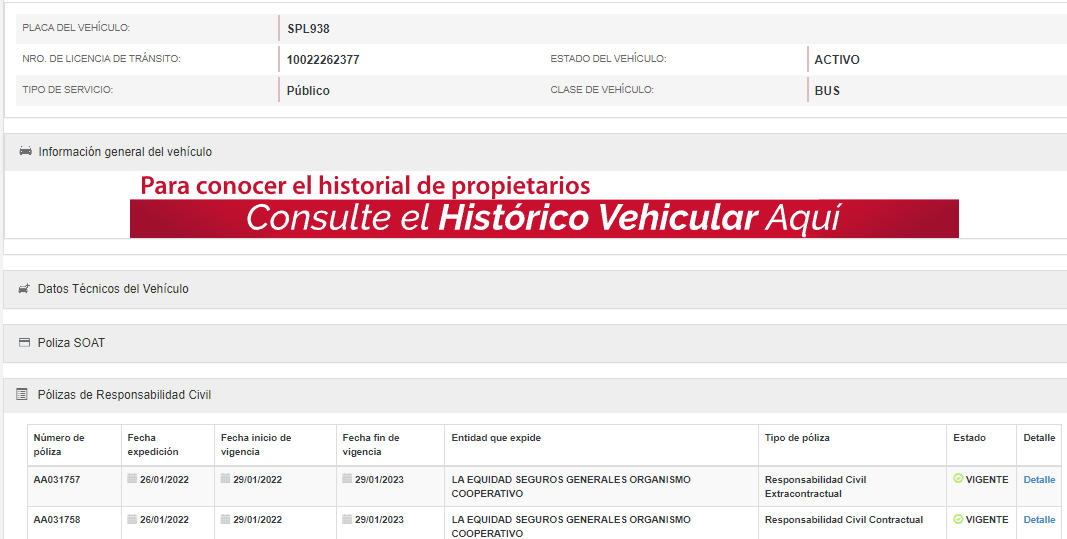Collapse the Pólizas de Responsabilidad Civil section
1067x539 pixels.
click(x=124, y=395)
